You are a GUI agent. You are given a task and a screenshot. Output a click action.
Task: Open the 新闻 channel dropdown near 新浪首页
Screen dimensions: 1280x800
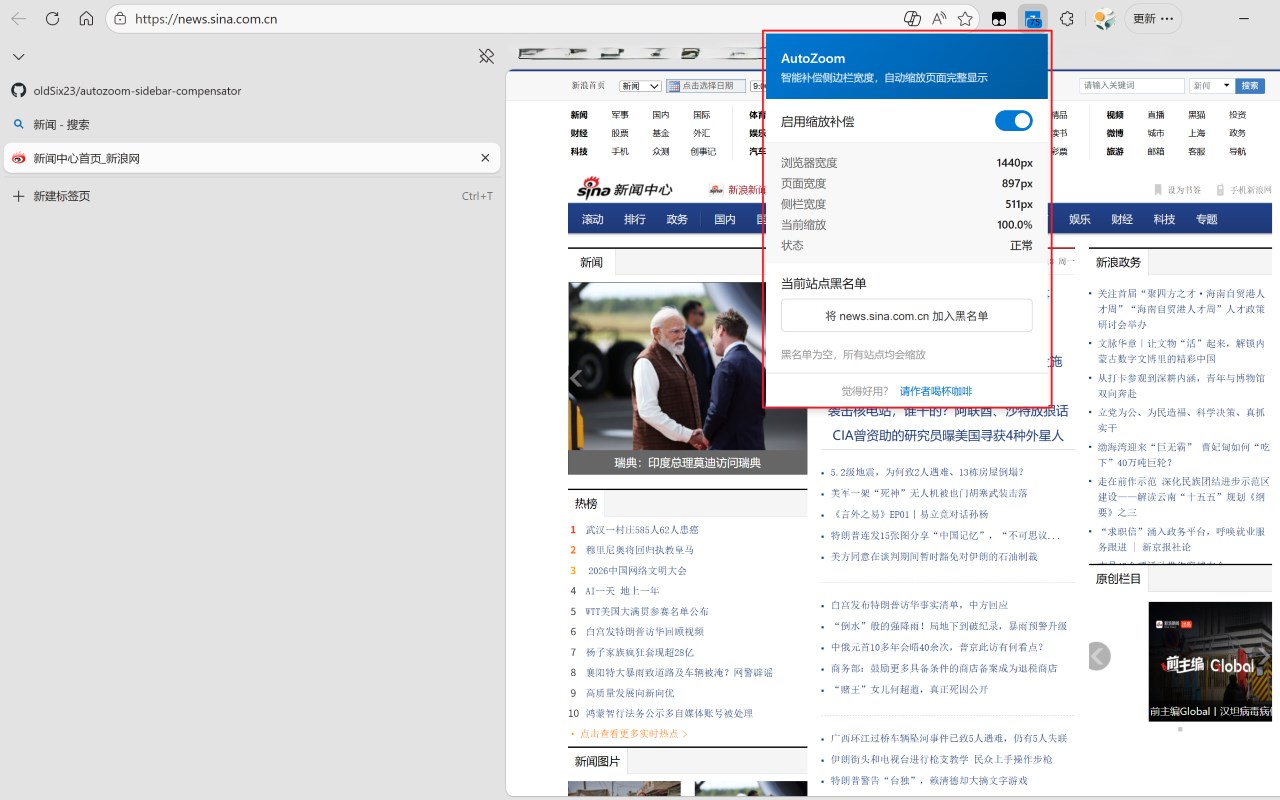(x=640, y=86)
